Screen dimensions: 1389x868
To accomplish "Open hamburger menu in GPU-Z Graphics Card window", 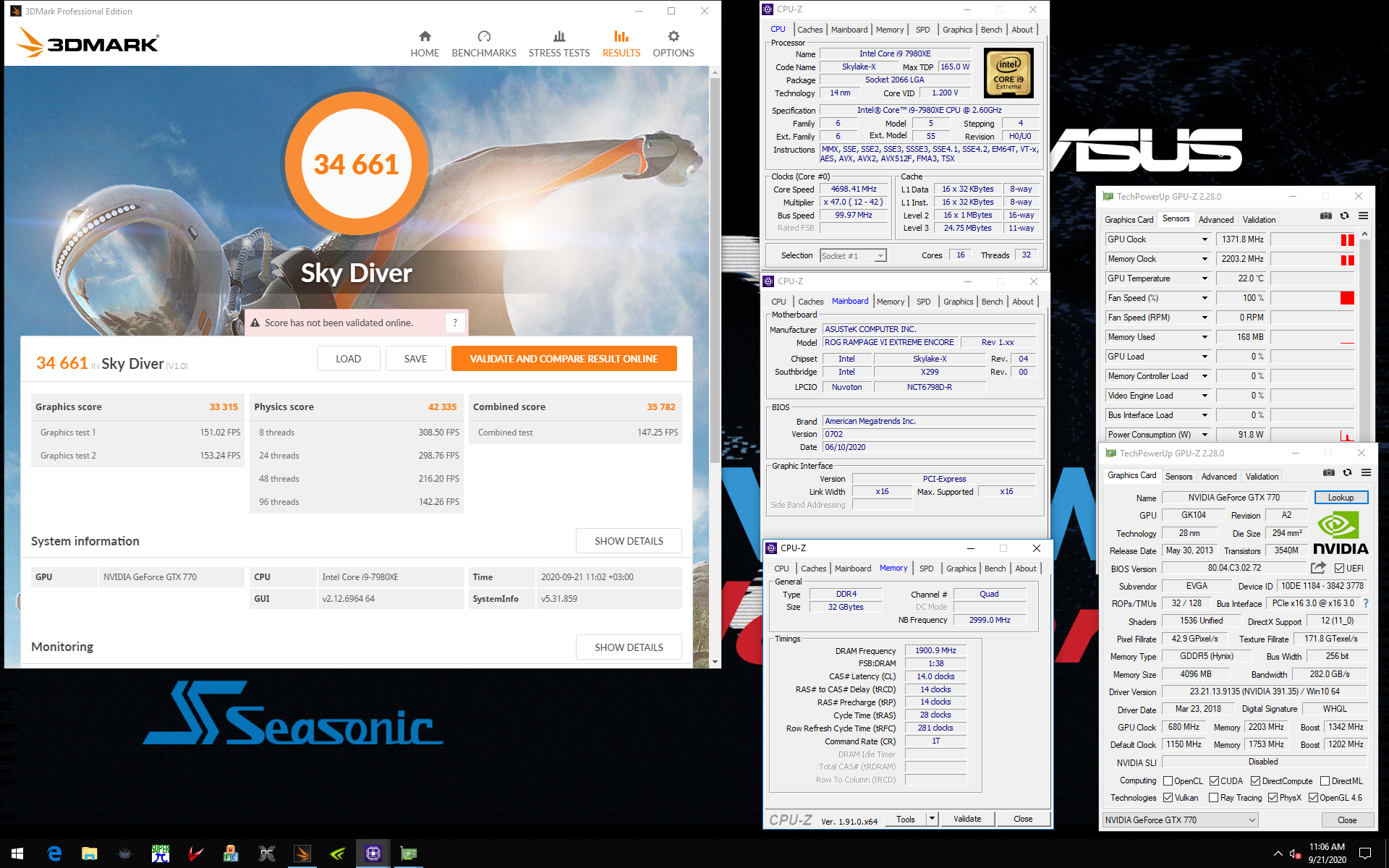I will [x=1366, y=472].
